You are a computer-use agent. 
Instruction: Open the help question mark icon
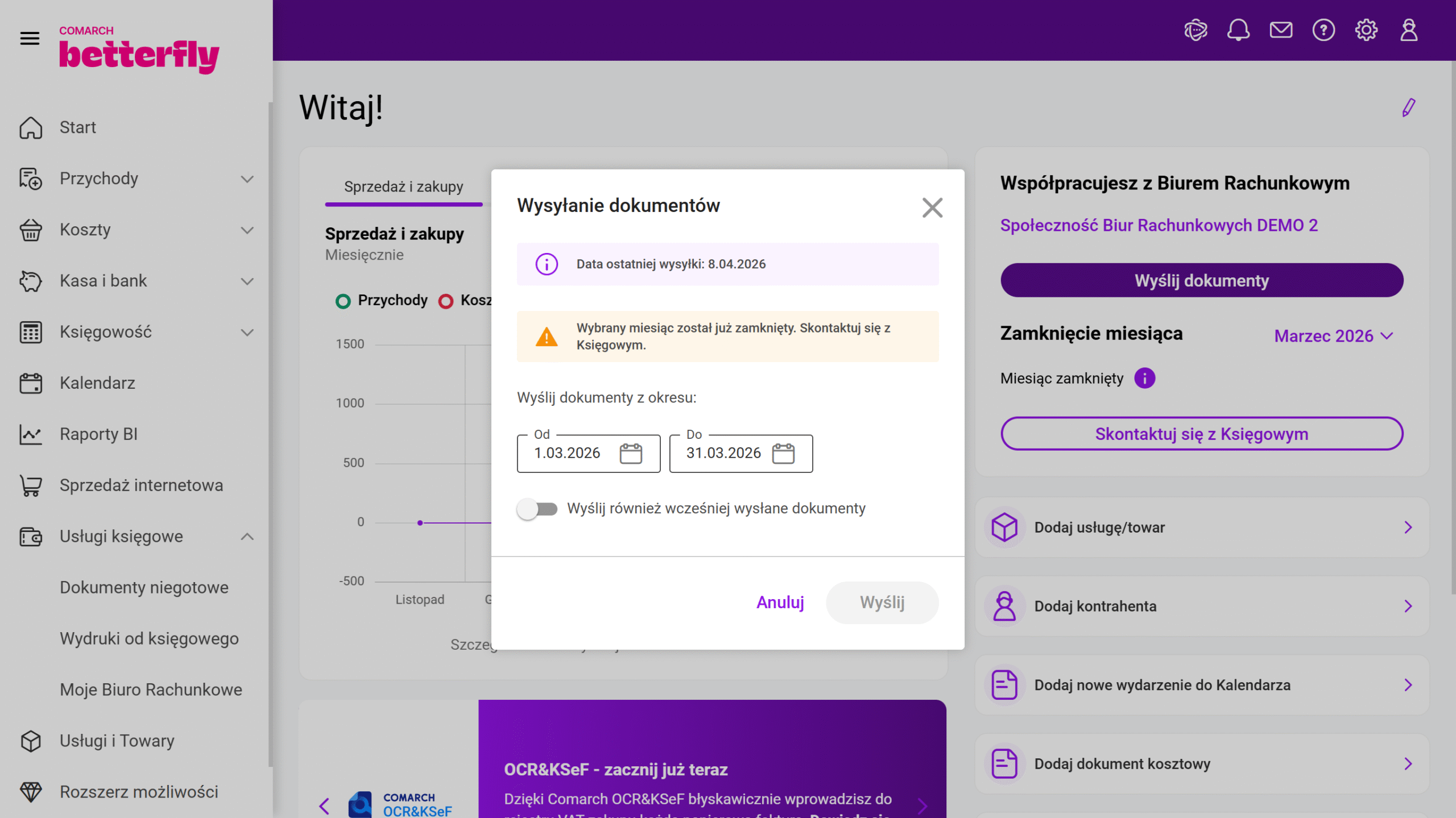pyautogui.click(x=1323, y=30)
